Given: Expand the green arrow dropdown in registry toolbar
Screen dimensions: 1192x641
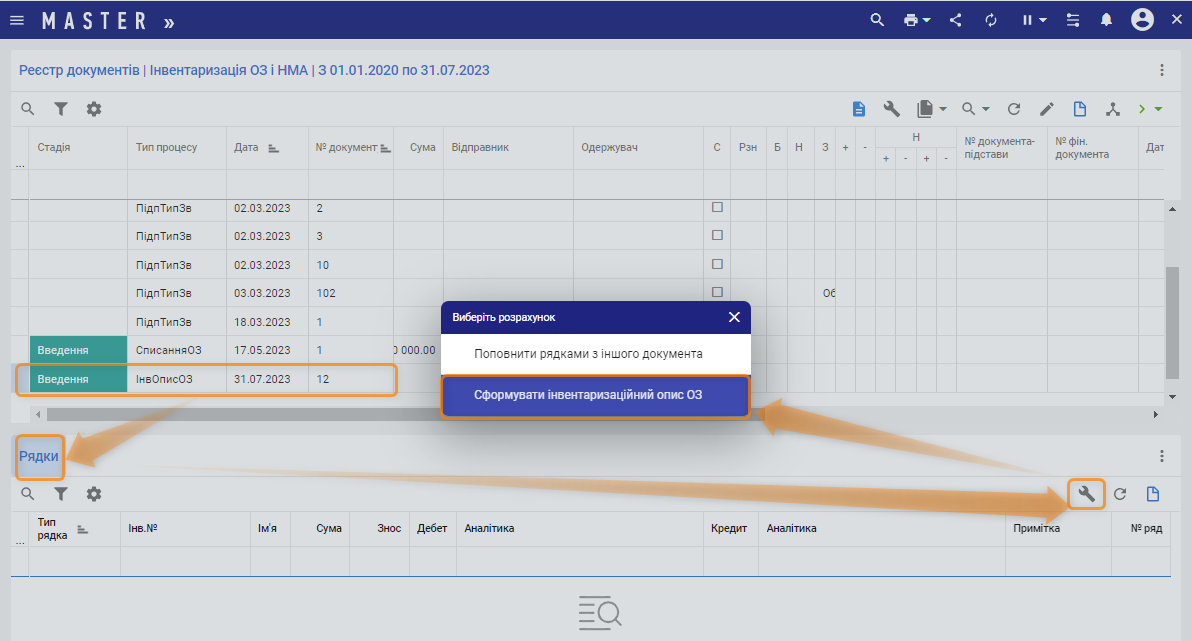Looking at the screenshot, I should click(1158, 109).
